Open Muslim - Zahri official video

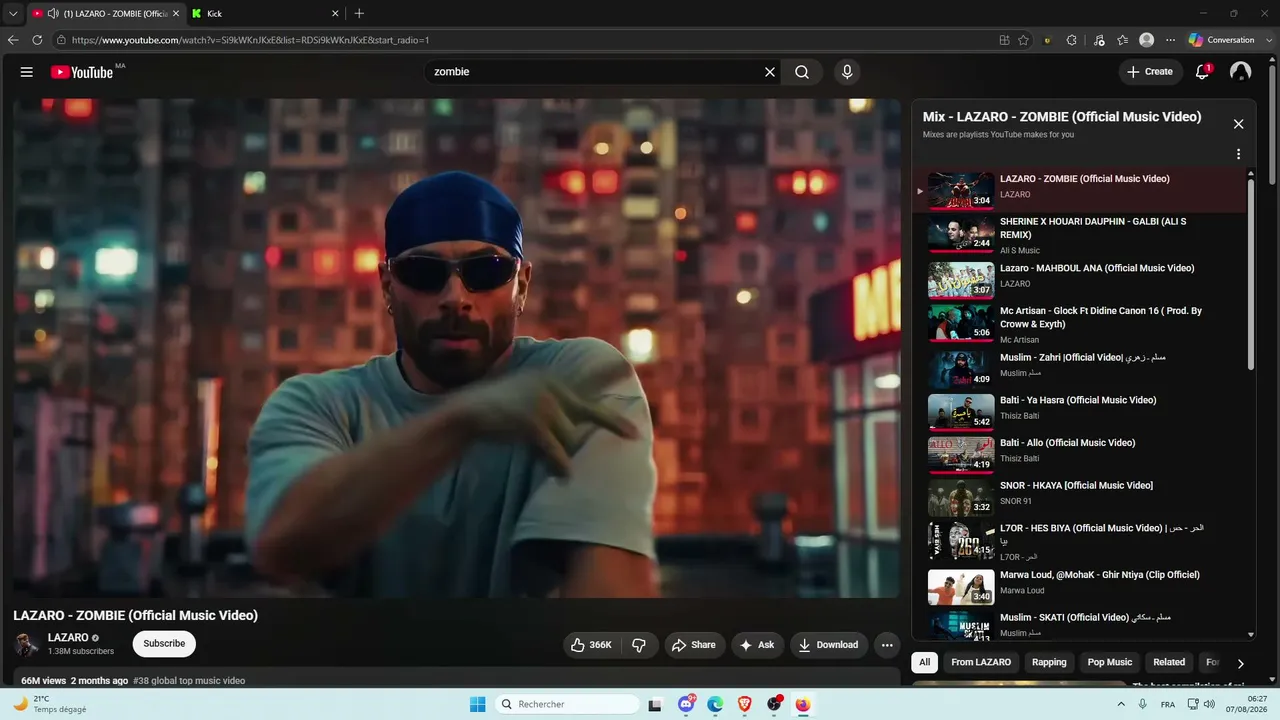click(x=1081, y=368)
